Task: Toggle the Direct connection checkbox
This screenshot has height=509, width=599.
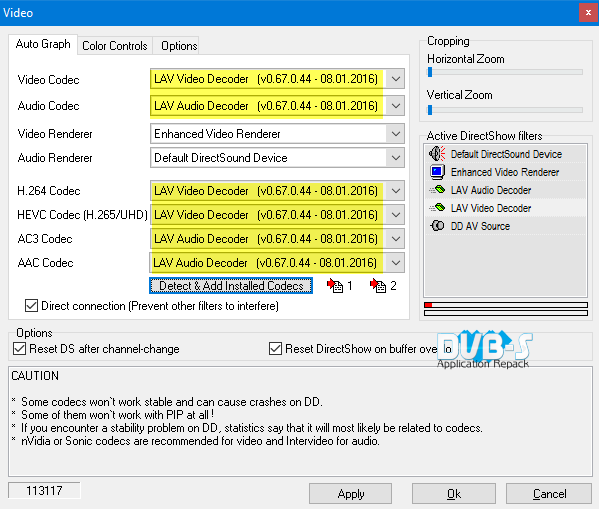Action: (x=31, y=306)
